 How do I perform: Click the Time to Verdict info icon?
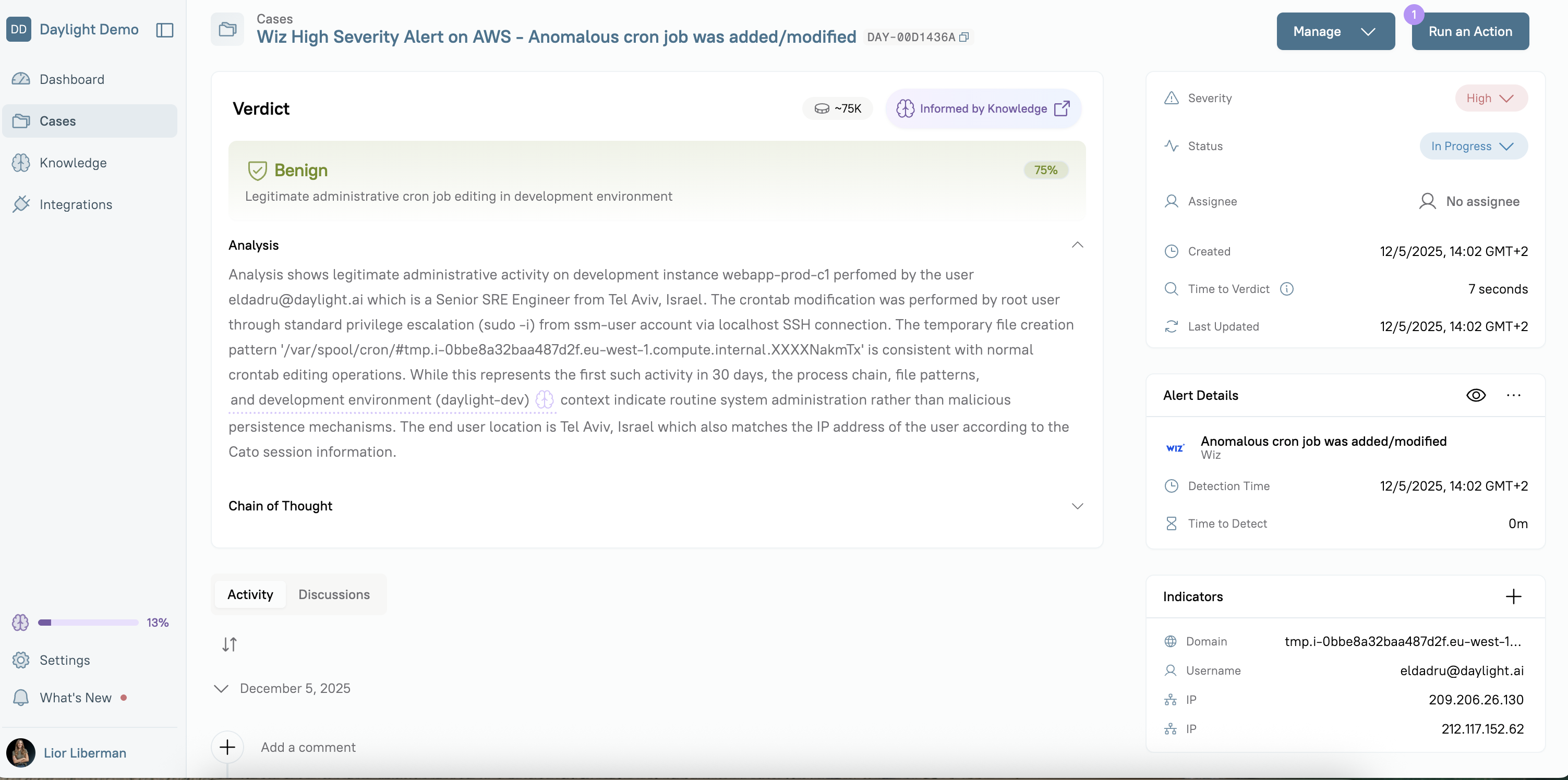(x=1287, y=289)
